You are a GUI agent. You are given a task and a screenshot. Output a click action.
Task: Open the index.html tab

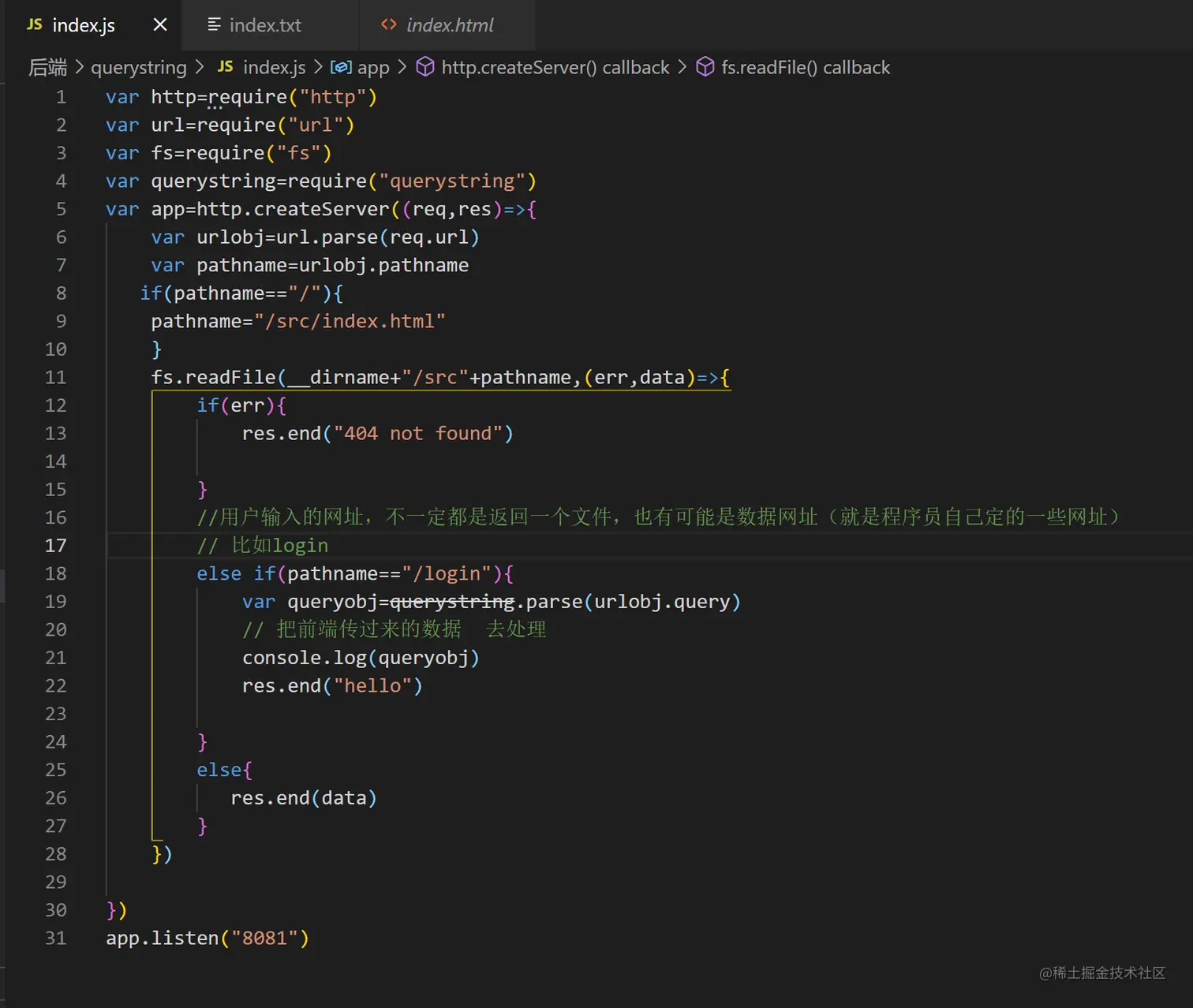point(447,25)
